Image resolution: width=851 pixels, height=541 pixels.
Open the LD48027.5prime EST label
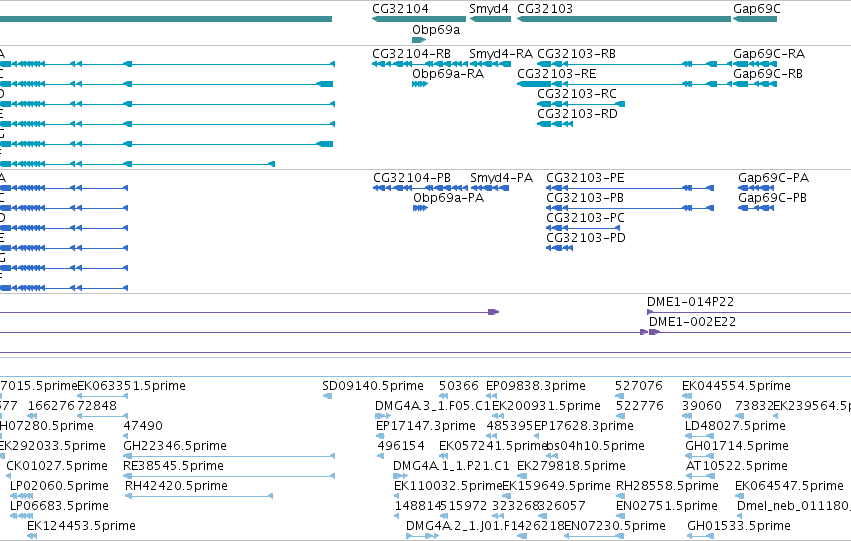pyautogui.click(x=735, y=426)
